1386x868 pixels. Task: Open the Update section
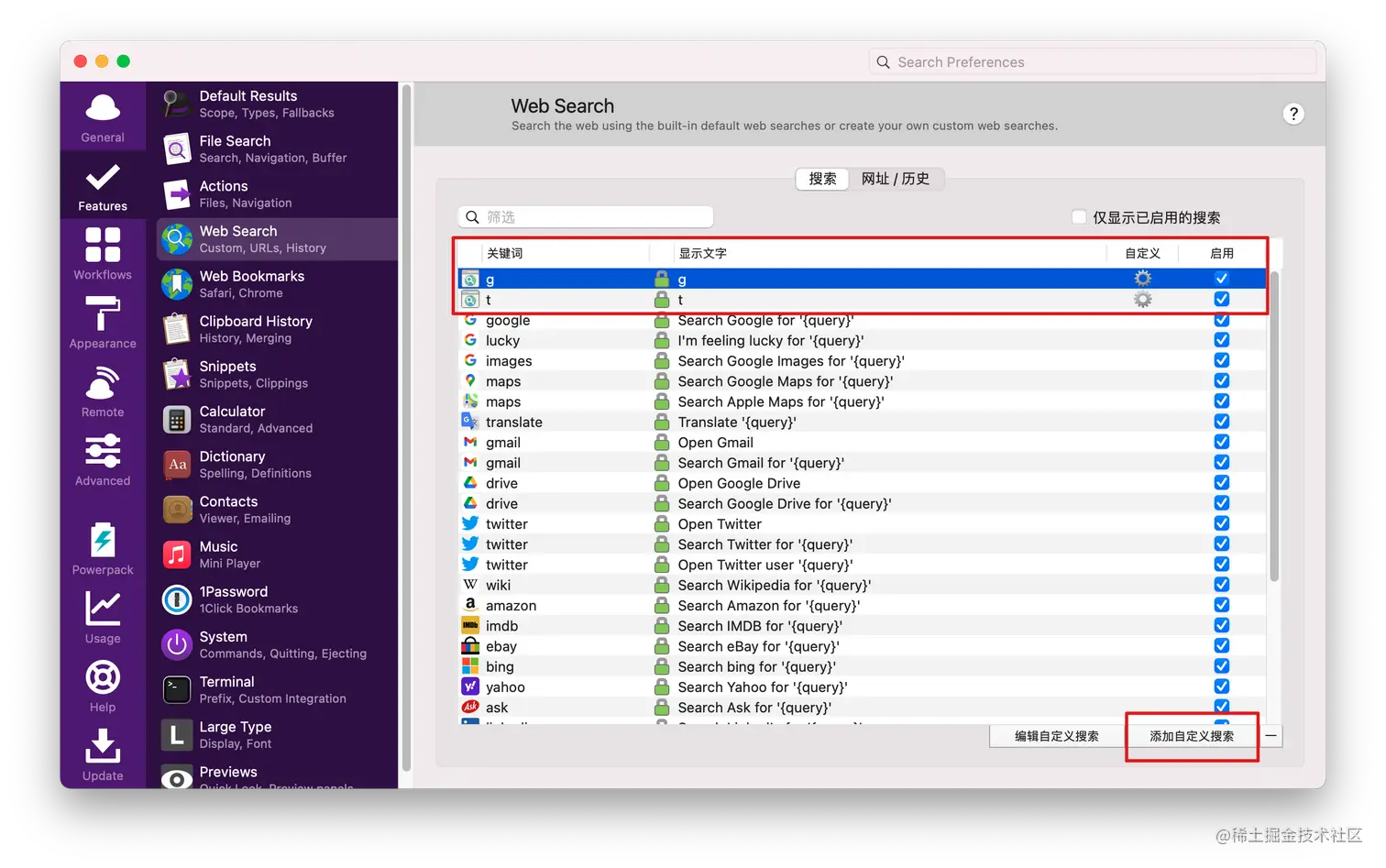point(103,755)
